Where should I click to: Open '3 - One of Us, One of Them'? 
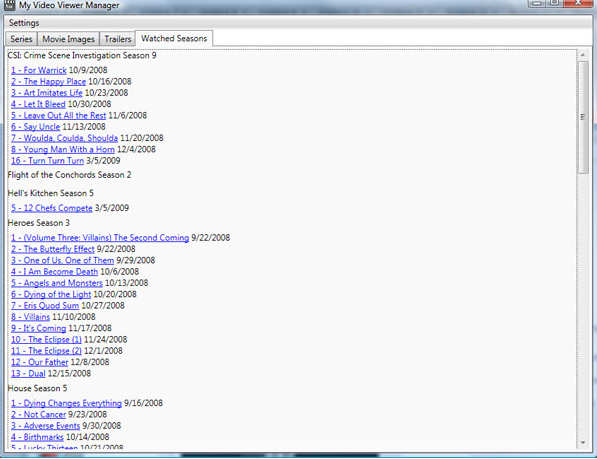[62, 261]
